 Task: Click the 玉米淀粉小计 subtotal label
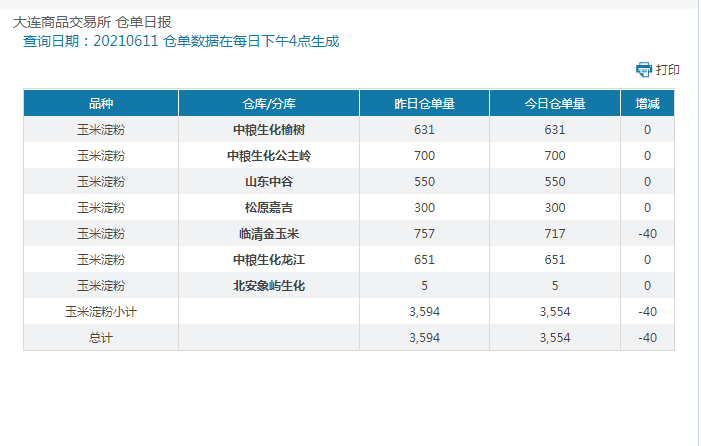point(101,311)
